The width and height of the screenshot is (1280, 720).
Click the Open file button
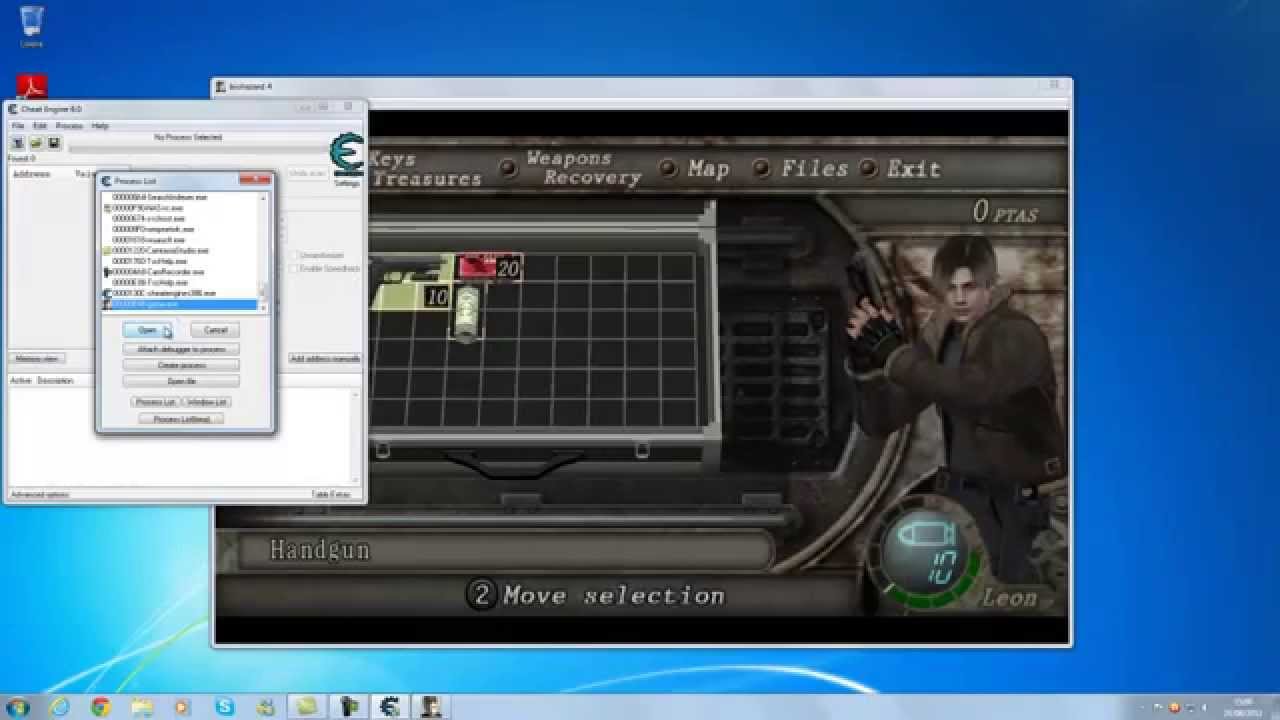(181, 381)
